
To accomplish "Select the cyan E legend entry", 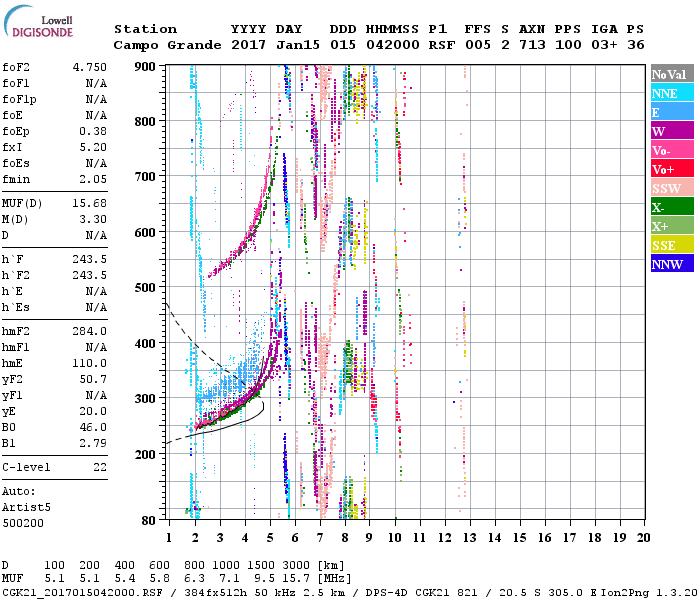I will pos(669,112).
